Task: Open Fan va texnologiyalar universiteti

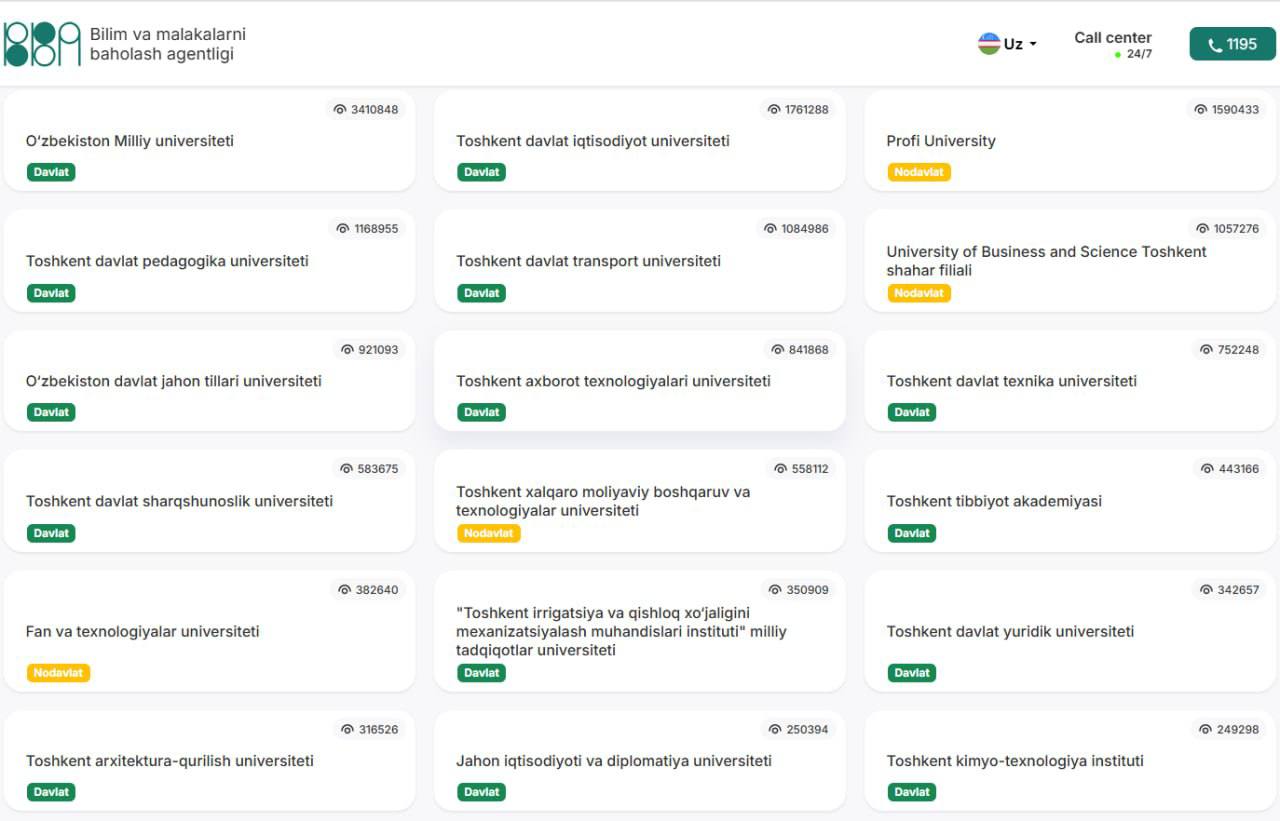Action: tap(209, 631)
